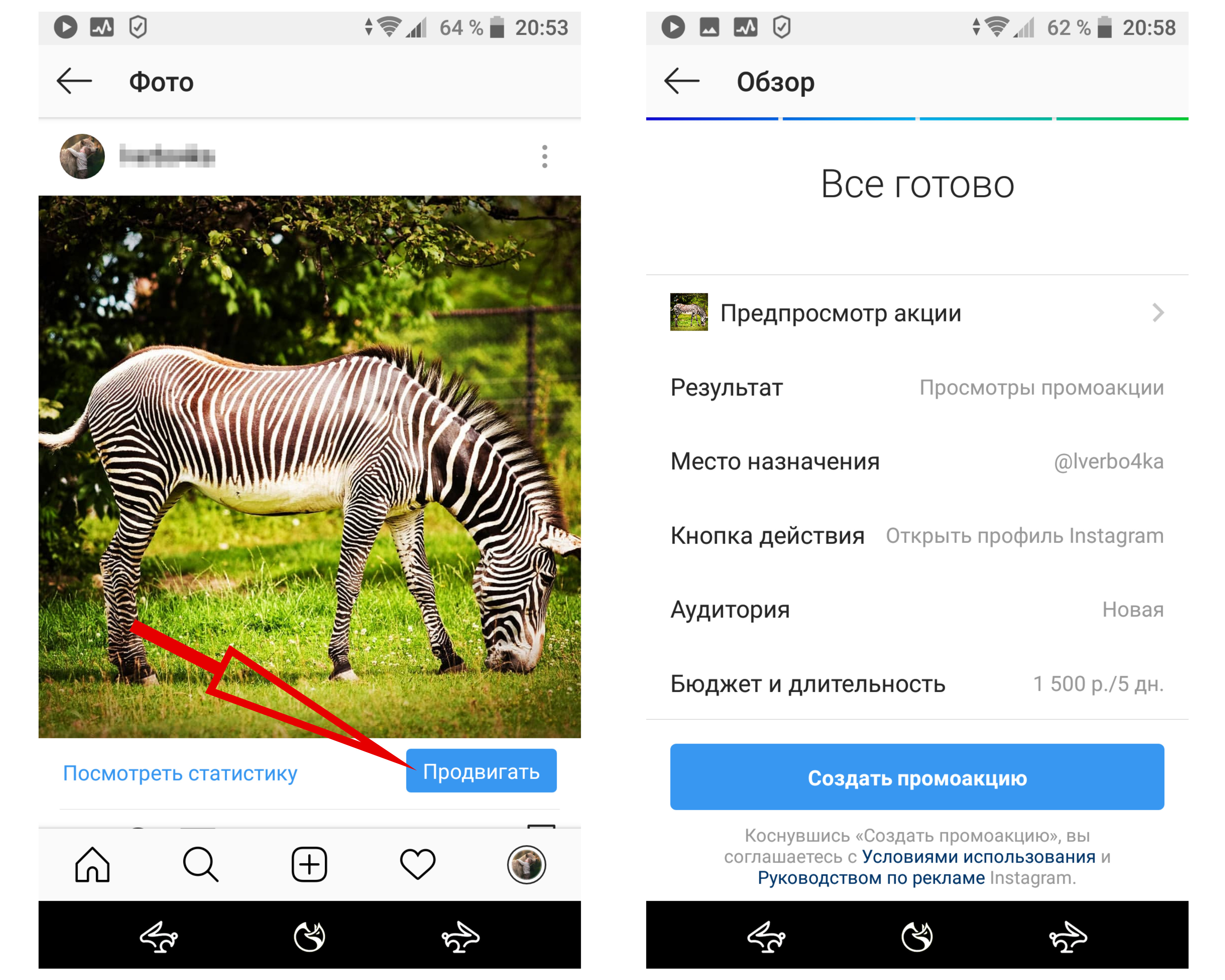Open three-dot post options menu
The height and width of the screenshot is (980, 1225).
544,156
